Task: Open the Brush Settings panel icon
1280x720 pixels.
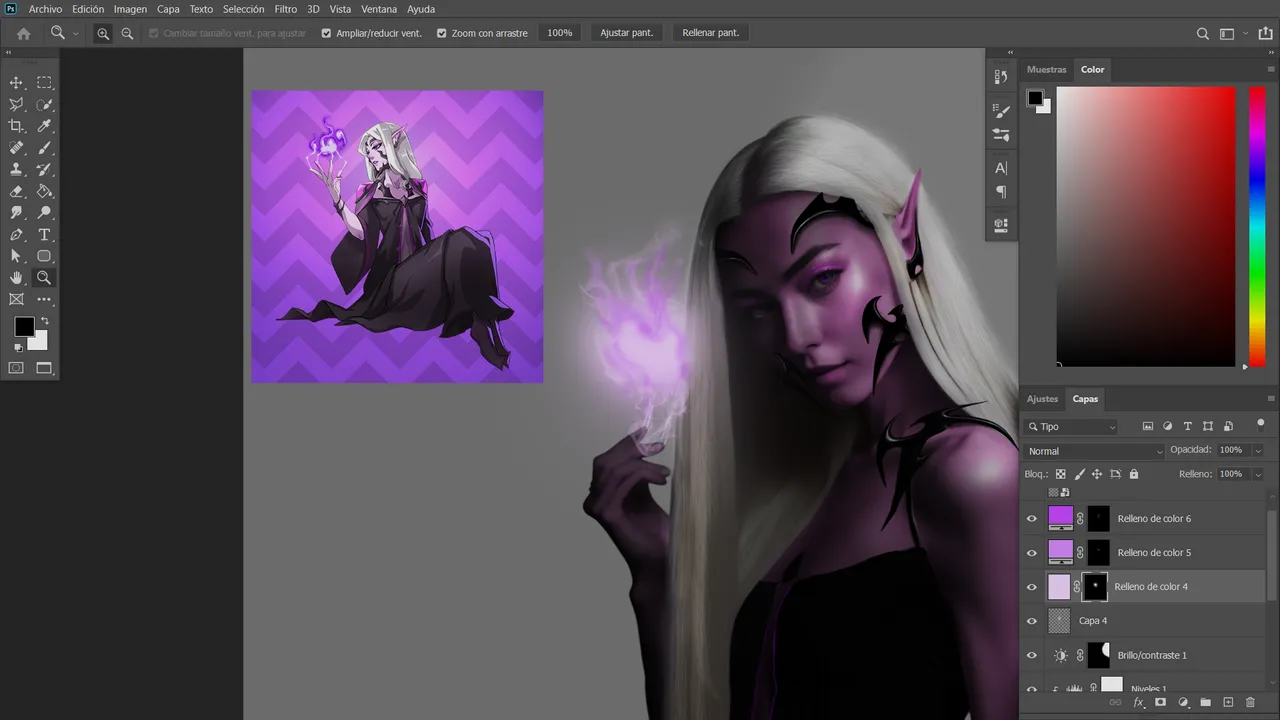Action: (1001, 112)
